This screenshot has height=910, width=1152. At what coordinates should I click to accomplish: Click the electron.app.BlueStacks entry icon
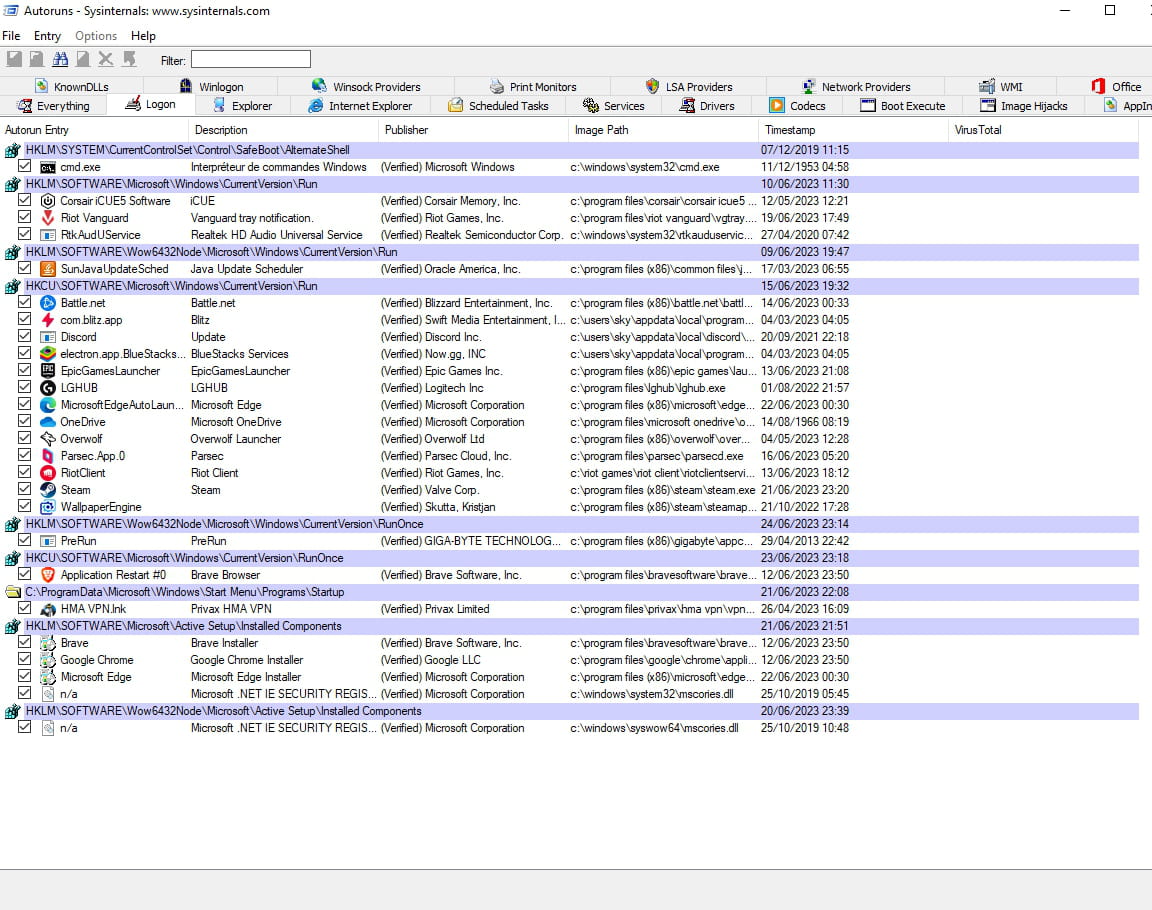pyautogui.click(x=48, y=354)
